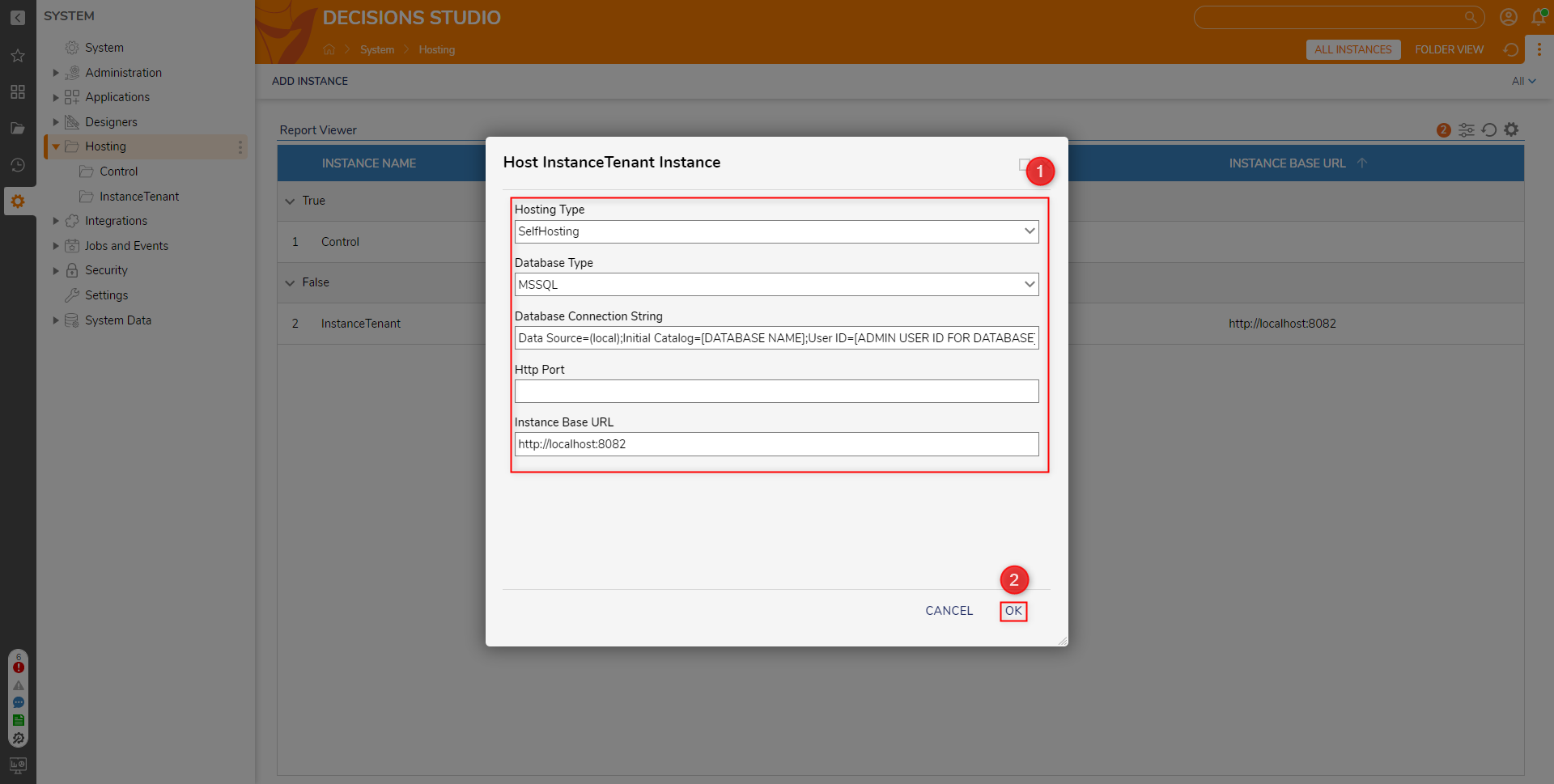Collapse the sidebar with the back arrow icon

pos(18,18)
